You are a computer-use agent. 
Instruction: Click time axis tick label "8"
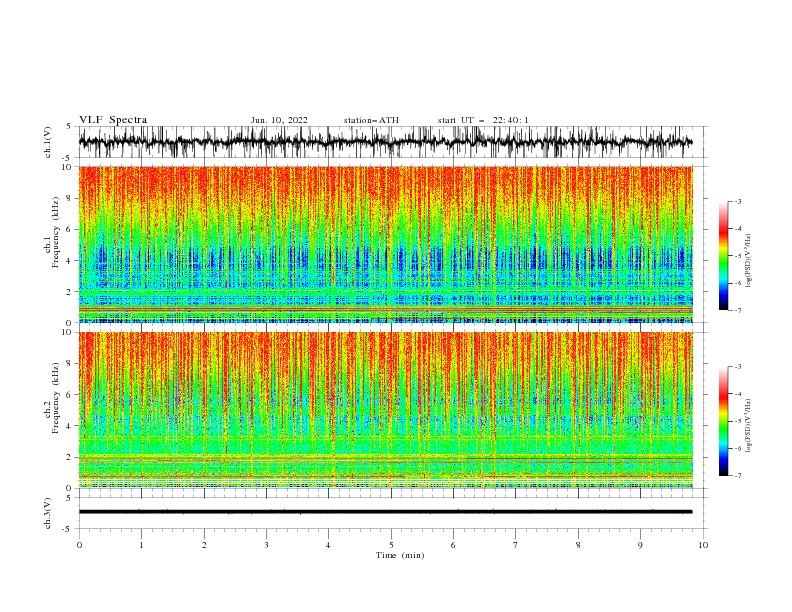click(578, 545)
